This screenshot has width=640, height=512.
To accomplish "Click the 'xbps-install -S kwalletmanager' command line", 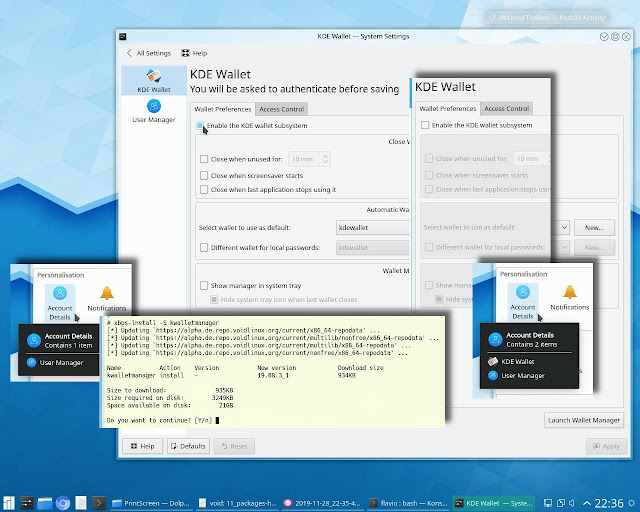I will 163,323.
